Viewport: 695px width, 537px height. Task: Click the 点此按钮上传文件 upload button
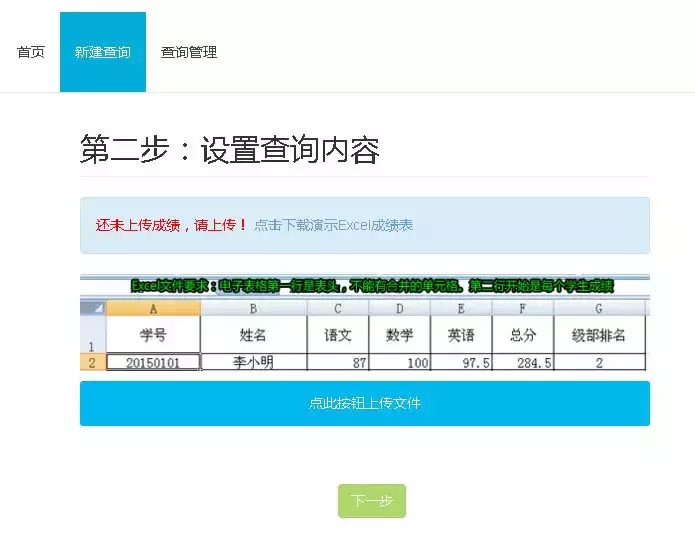point(365,403)
